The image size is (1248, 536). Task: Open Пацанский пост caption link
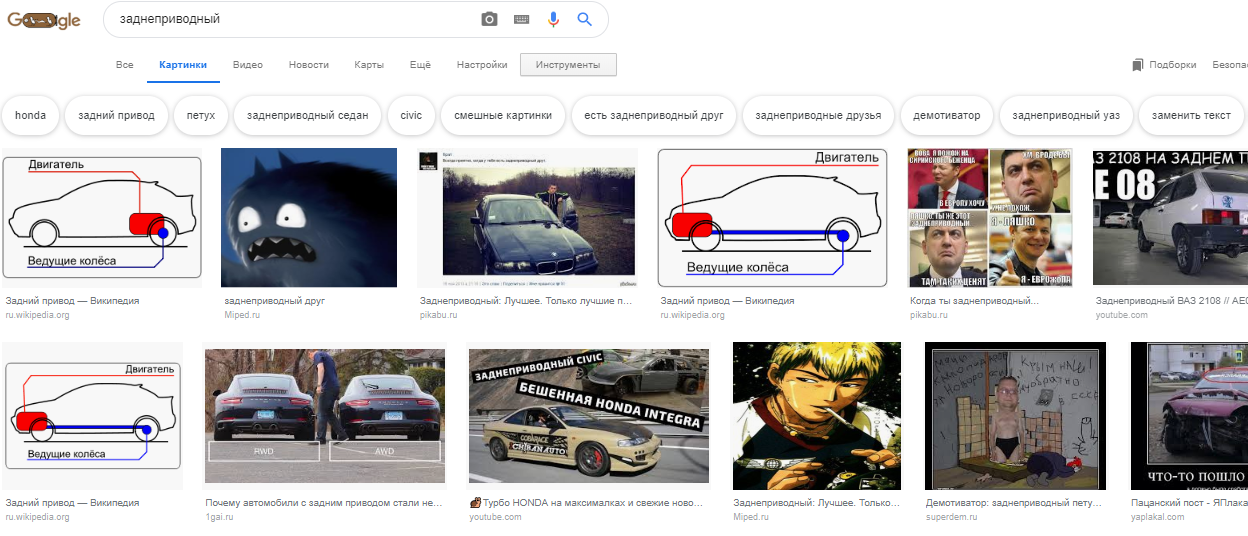[x=1189, y=503]
